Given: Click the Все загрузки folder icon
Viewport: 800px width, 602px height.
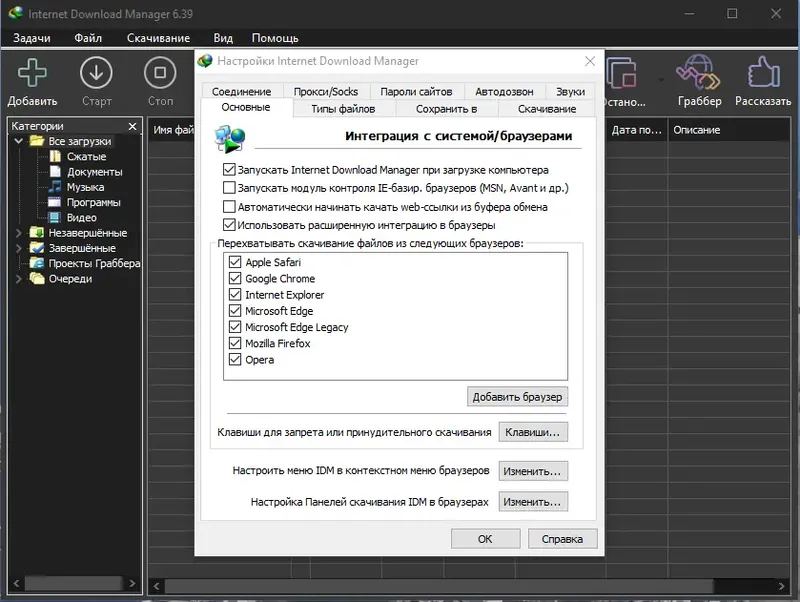Looking at the screenshot, I should pyautogui.click(x=37, y=141).
